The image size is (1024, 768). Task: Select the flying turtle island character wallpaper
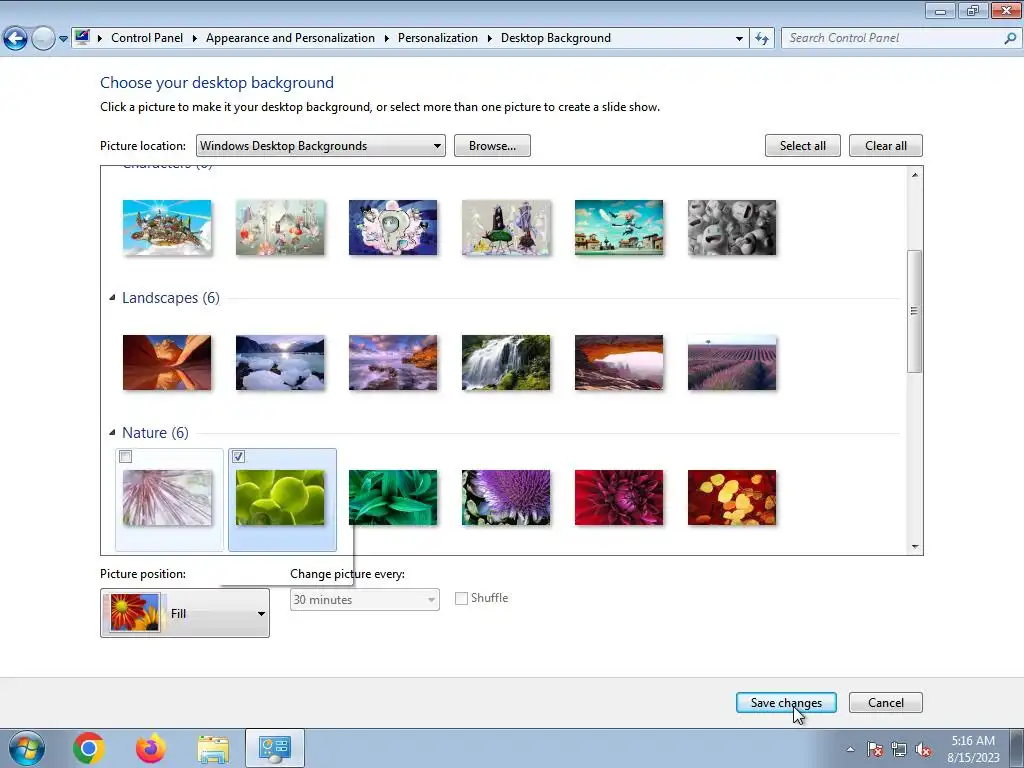(167, 227)
